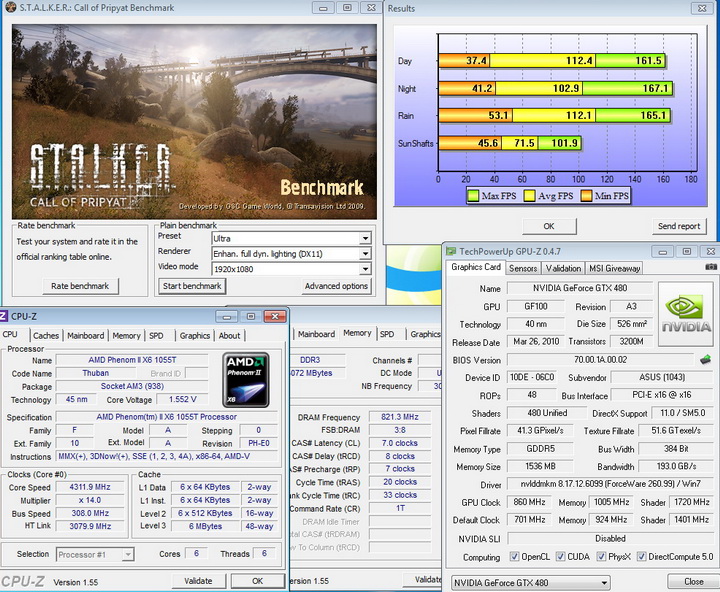Click the Rate benchmark button
Viewport: 720px width, 592px height.
coord(80,286)
